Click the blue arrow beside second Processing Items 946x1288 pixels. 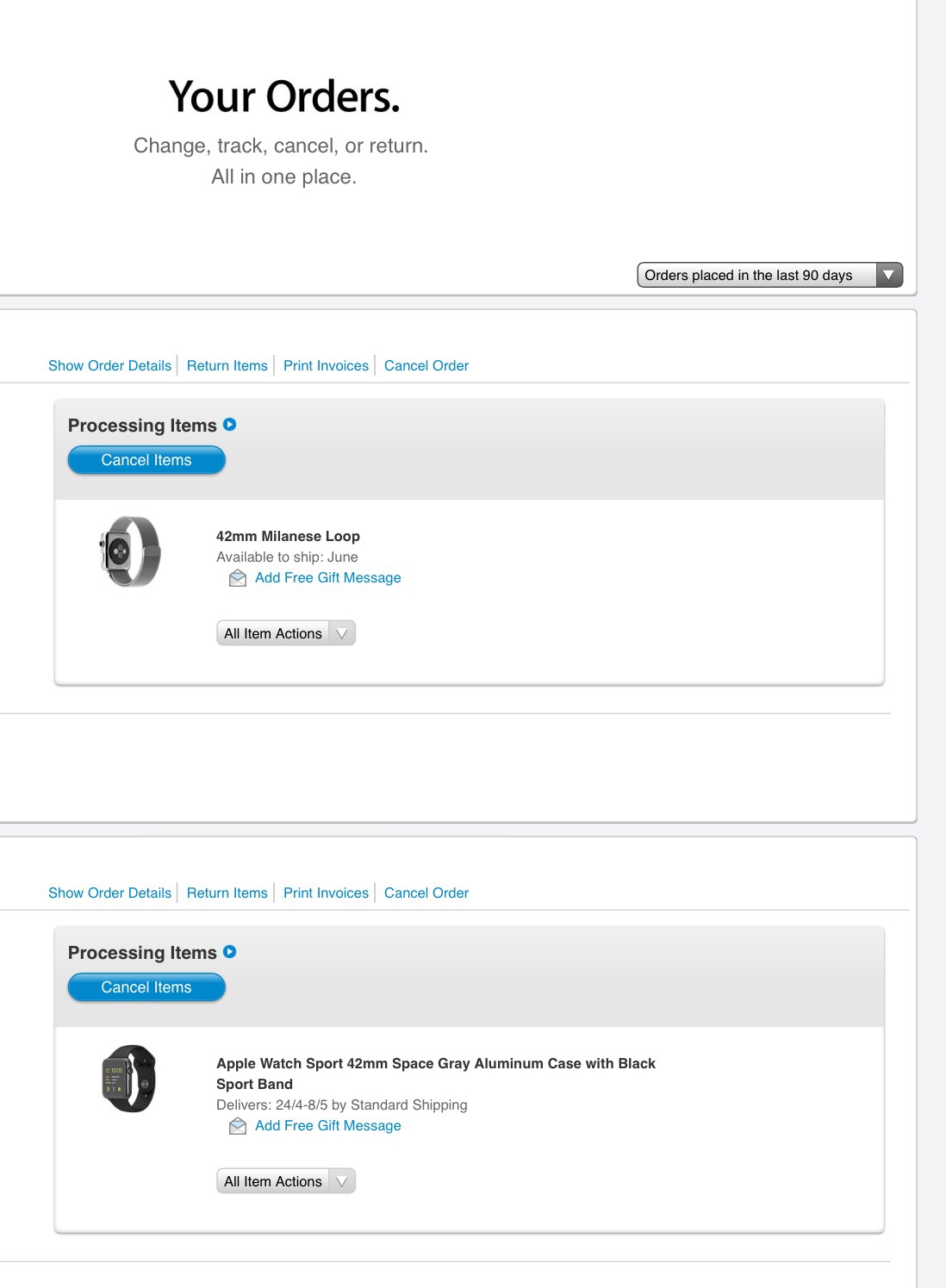coord(230,951)
